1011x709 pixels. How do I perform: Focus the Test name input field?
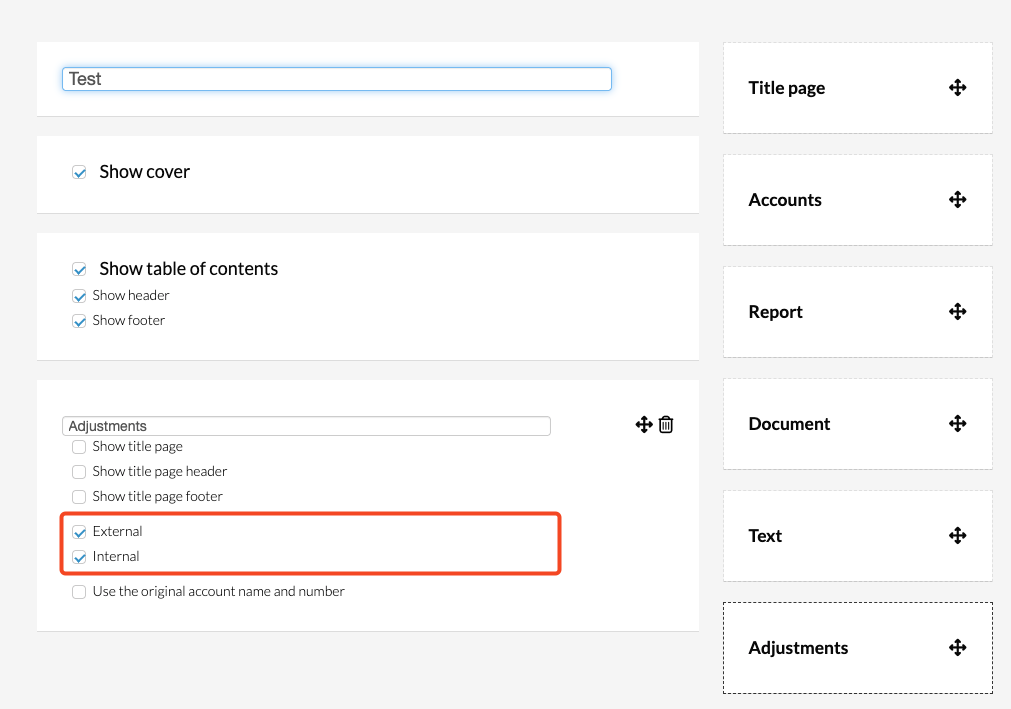336,79
